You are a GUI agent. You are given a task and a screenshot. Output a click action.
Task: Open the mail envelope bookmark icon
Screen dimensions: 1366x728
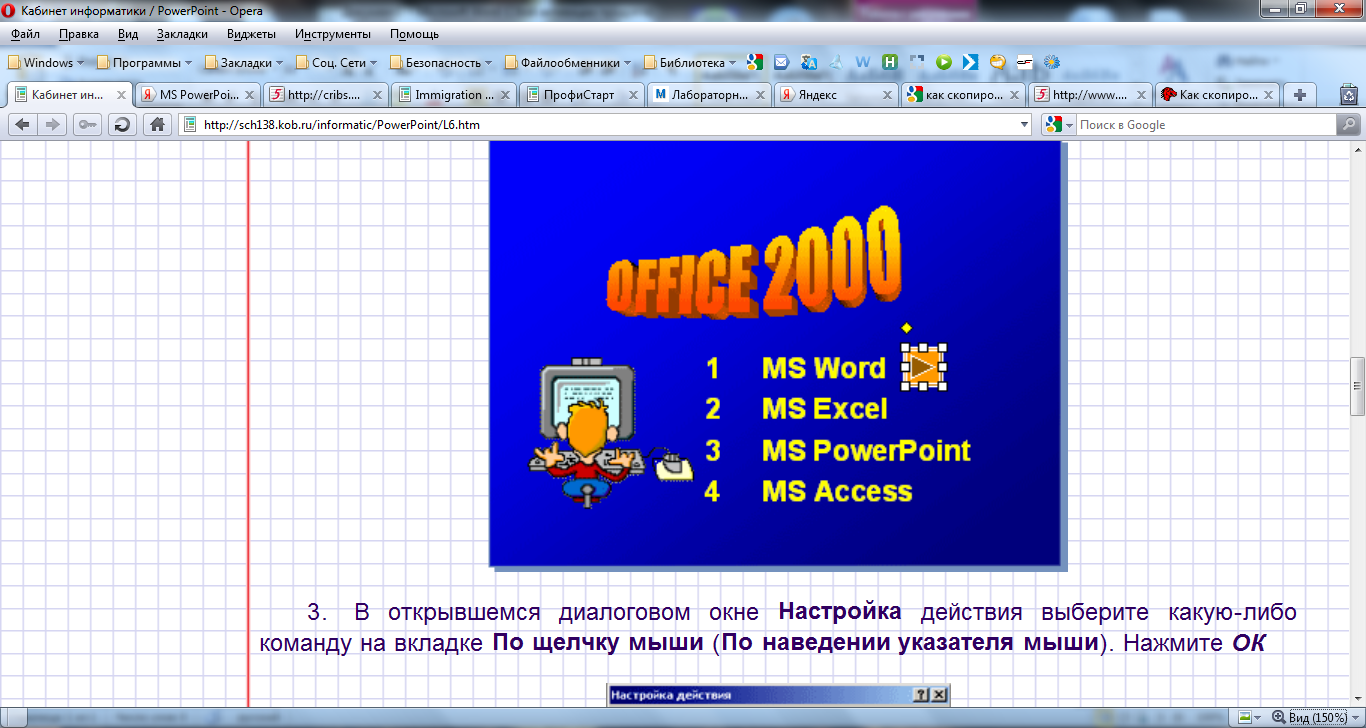coord(782,62)
